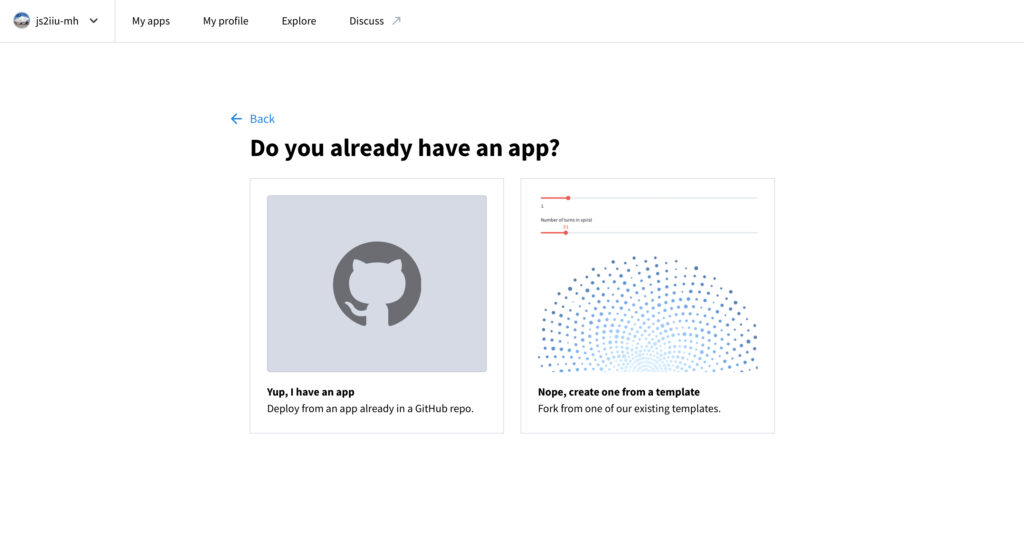Navigate to the Explore section
1024x535 pixels.
pos(298,21)
